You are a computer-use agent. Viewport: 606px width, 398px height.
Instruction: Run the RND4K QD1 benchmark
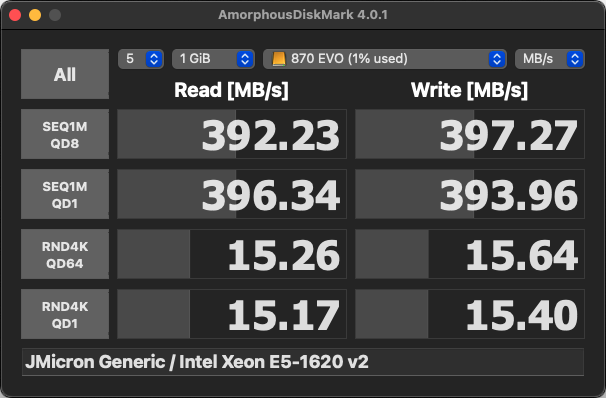(65, 314)
